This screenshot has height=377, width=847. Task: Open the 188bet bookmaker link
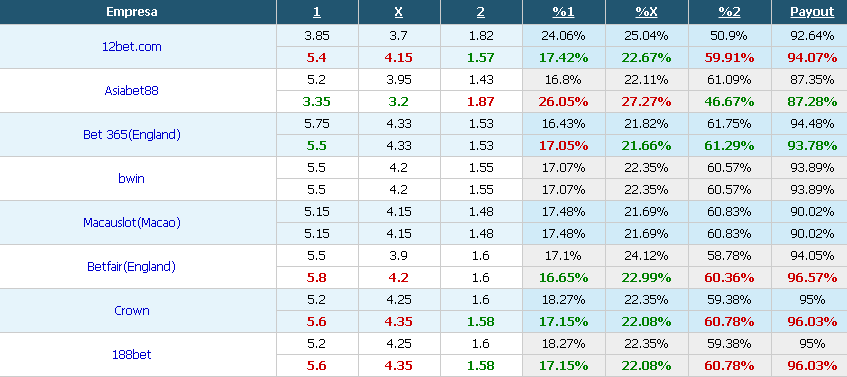coord(132,354)
